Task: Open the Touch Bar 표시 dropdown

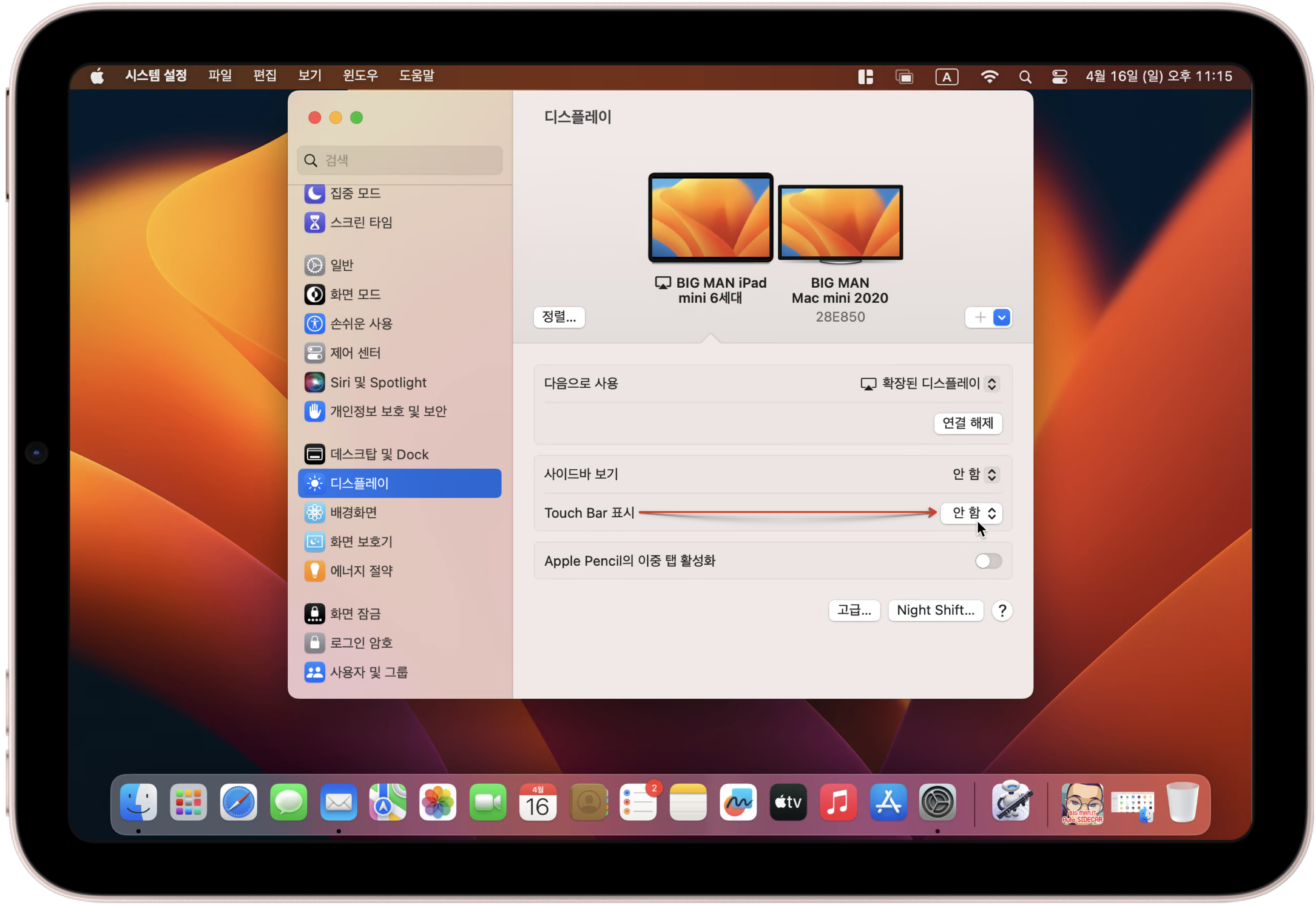Action: (x=971, y=512)
